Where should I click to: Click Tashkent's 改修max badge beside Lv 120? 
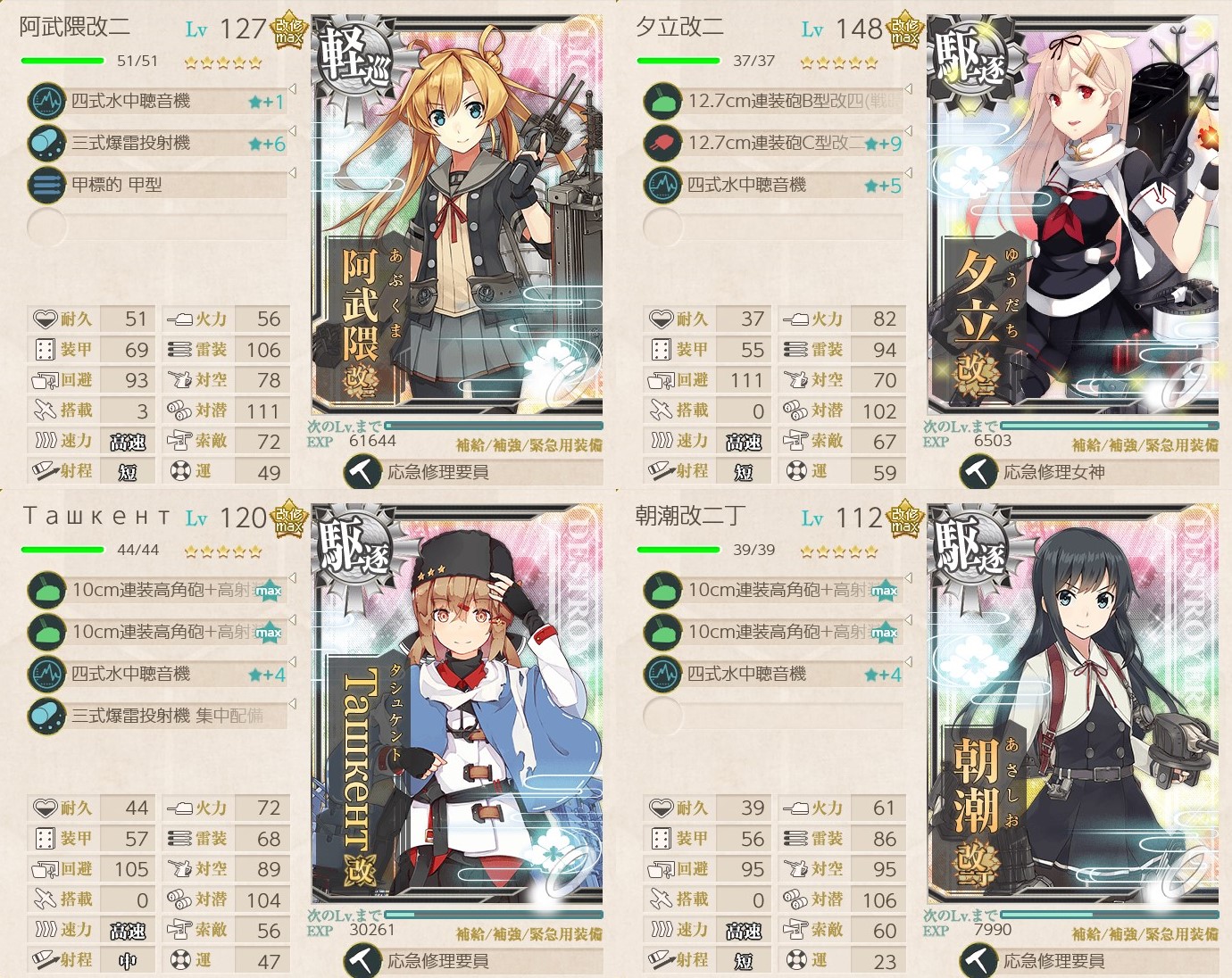(x=288, y=518)
